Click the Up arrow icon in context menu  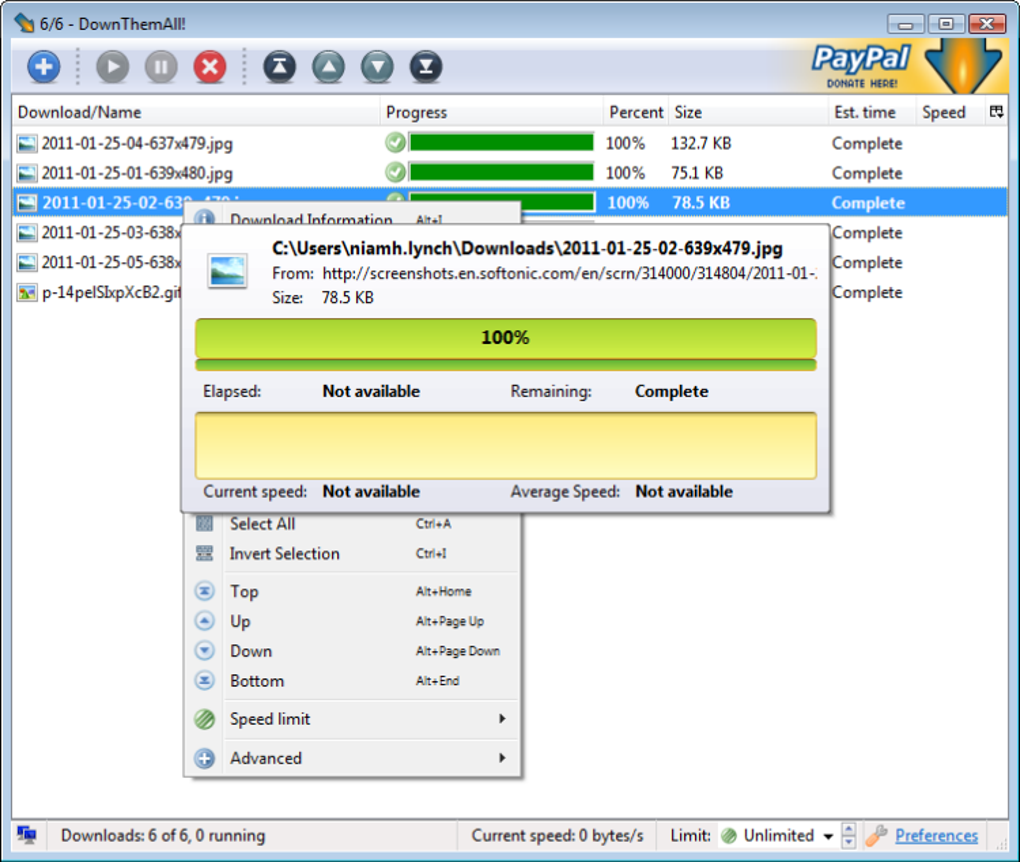(204, 621)
